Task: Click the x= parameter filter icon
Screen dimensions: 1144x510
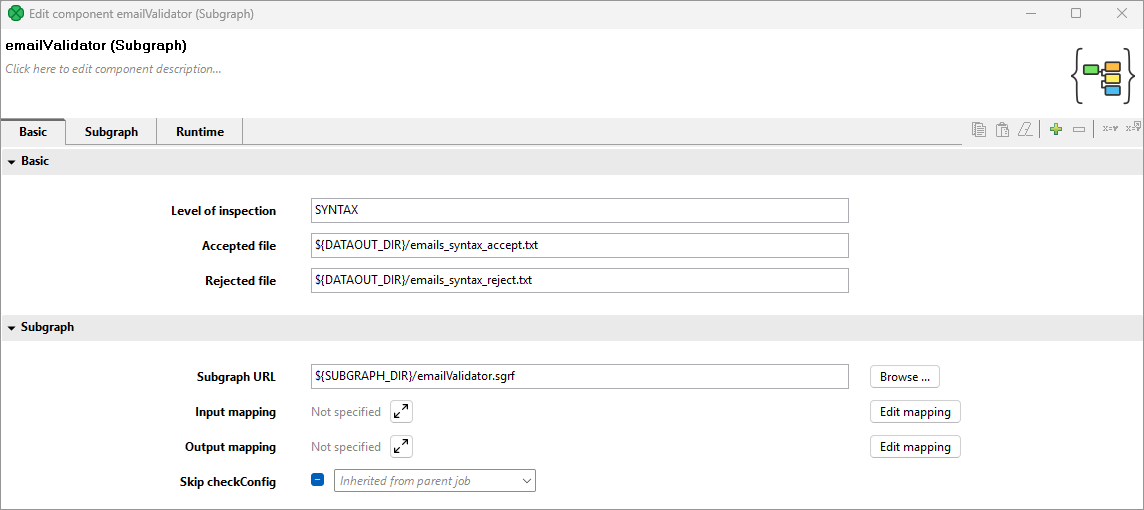Action: point(1109,129)
